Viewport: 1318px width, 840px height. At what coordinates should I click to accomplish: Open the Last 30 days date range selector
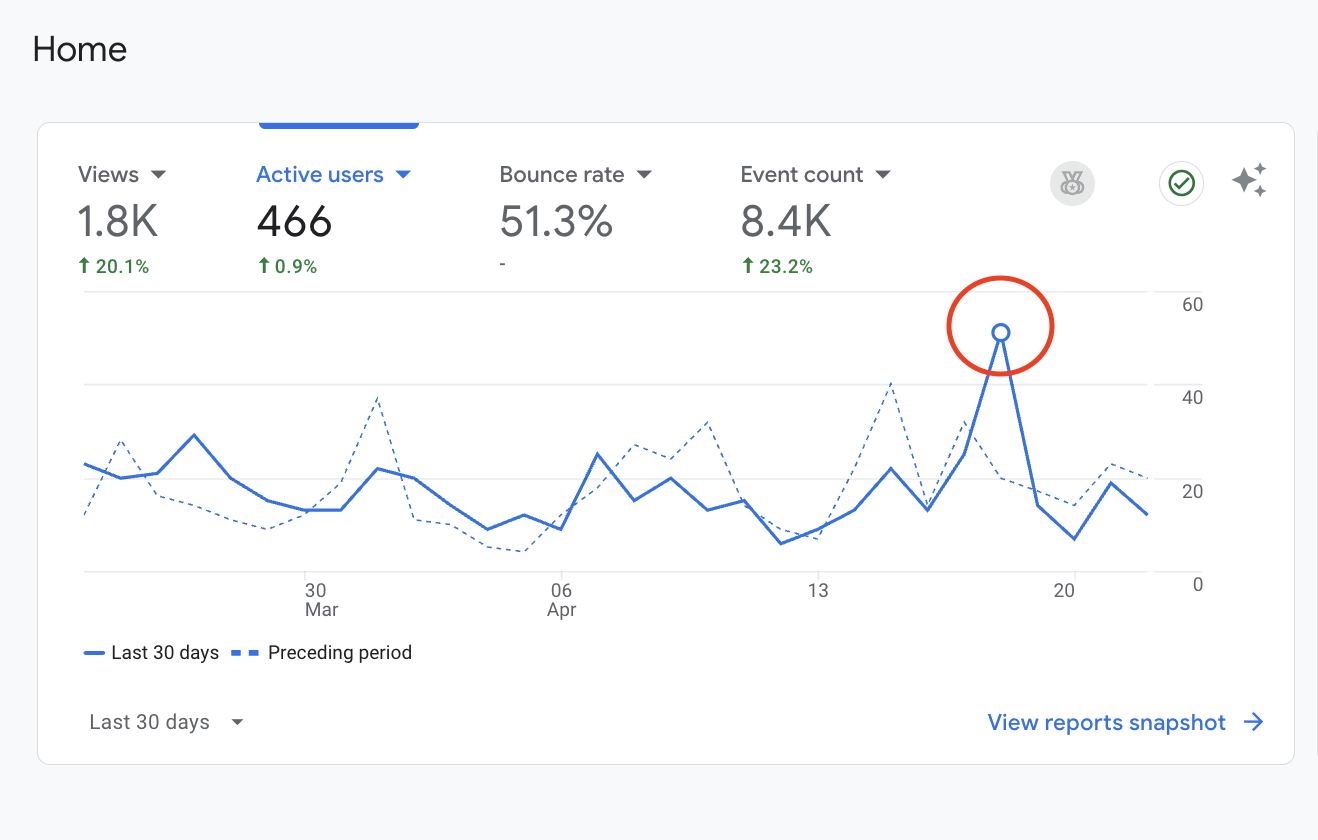tap(166, 722)
